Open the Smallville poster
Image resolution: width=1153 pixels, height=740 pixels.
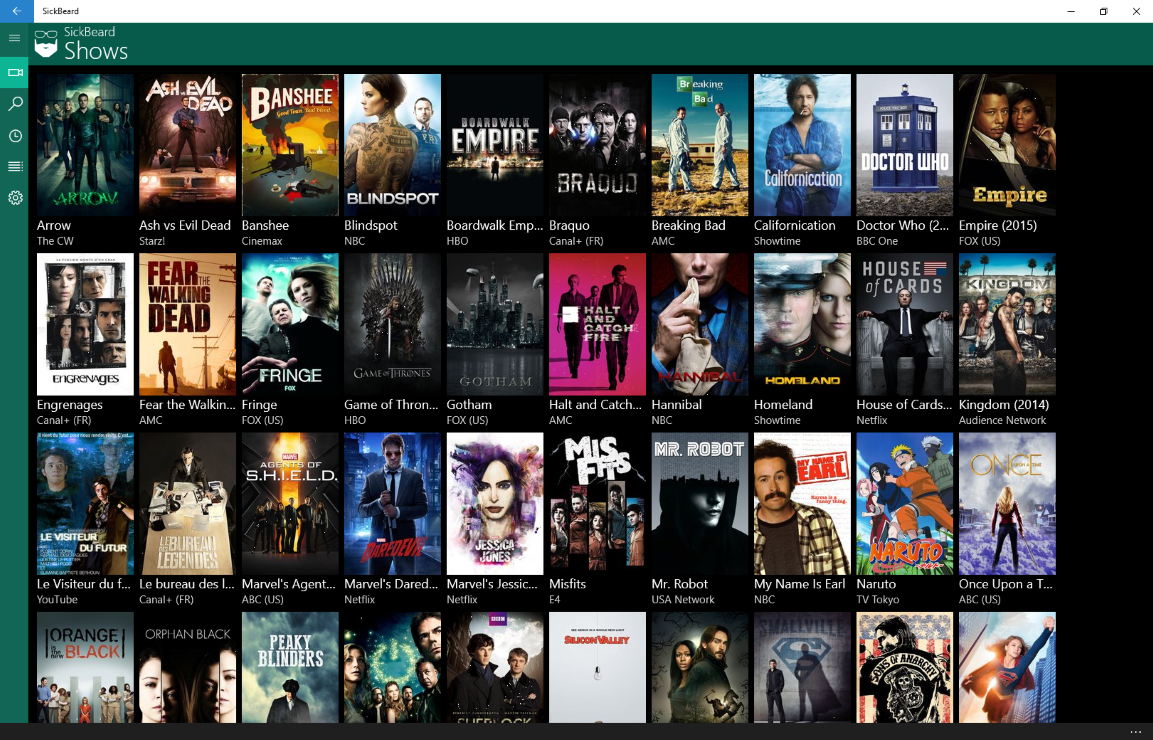(802, 667)
